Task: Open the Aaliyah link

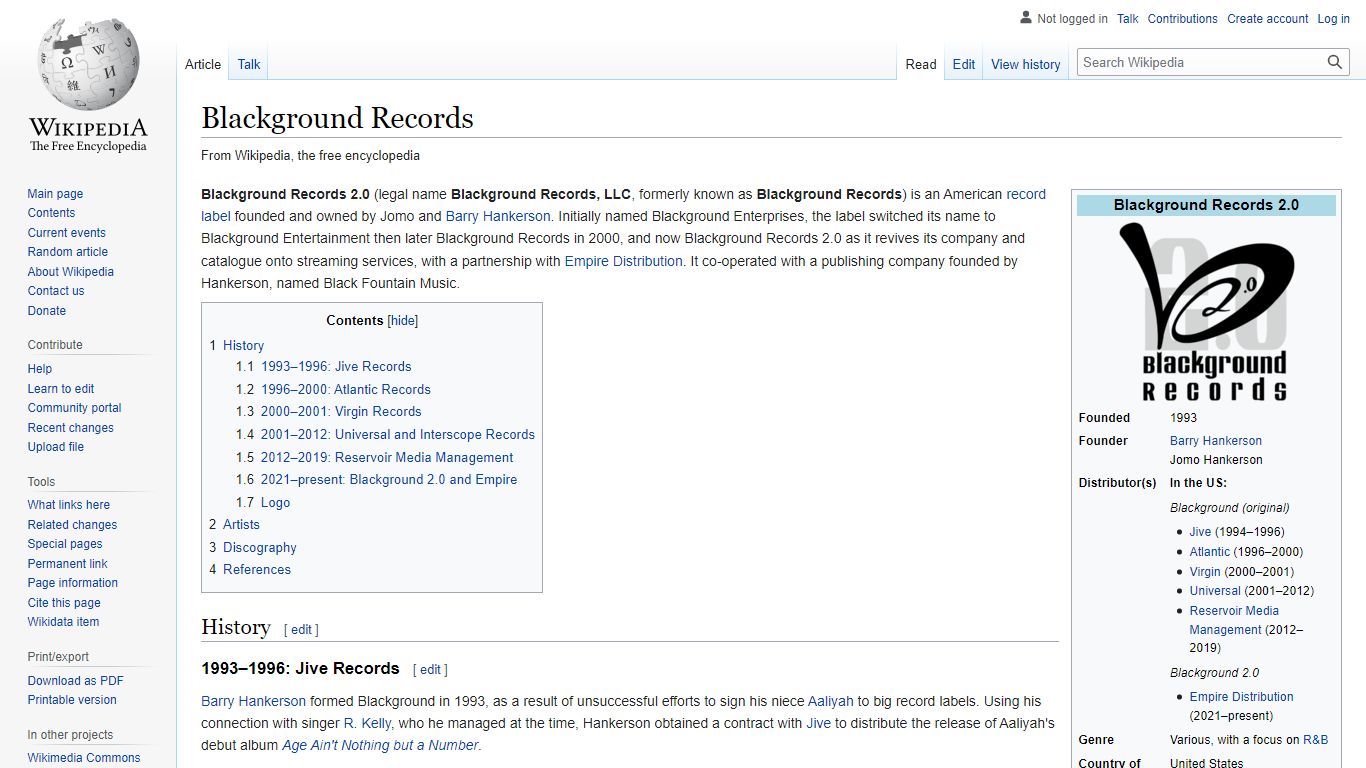Action: point(831,701)
